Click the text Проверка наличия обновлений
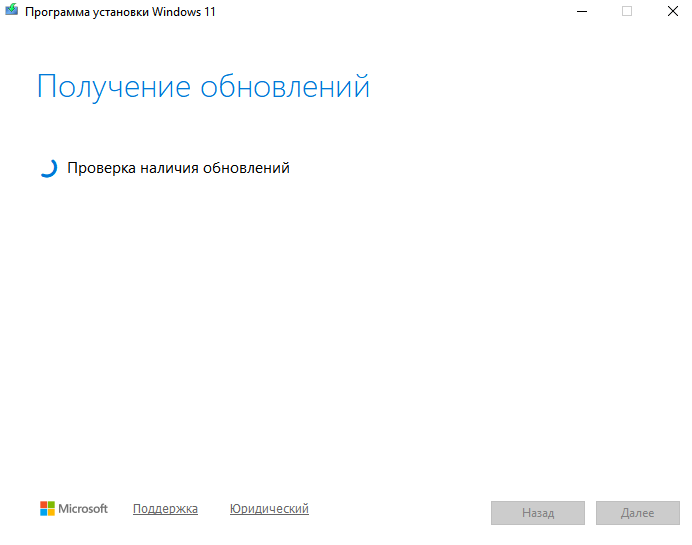This screenshot has width=692, height=545. tap(178, 168)
